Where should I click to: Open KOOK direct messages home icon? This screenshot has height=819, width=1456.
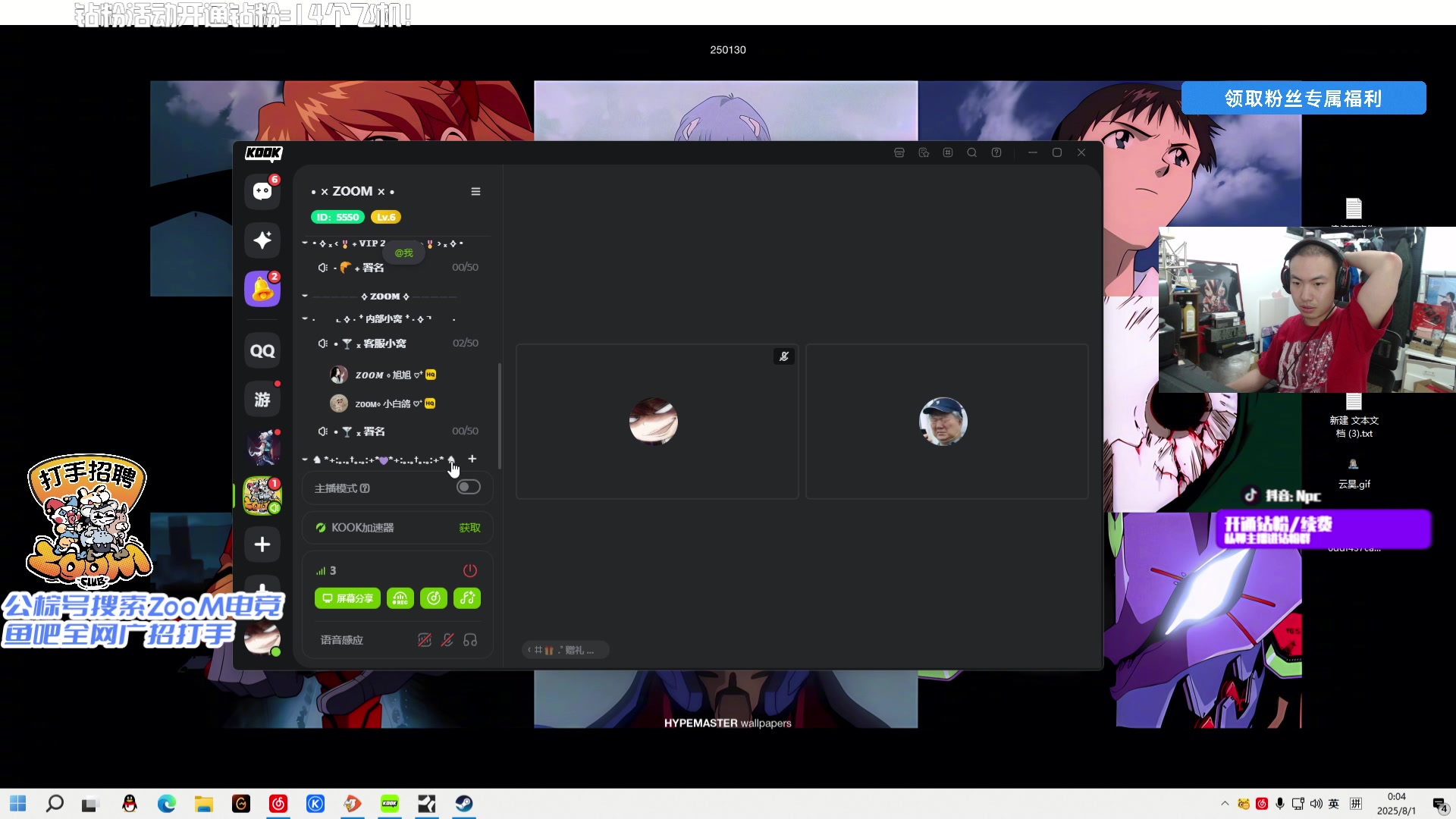tap(262, 191)
